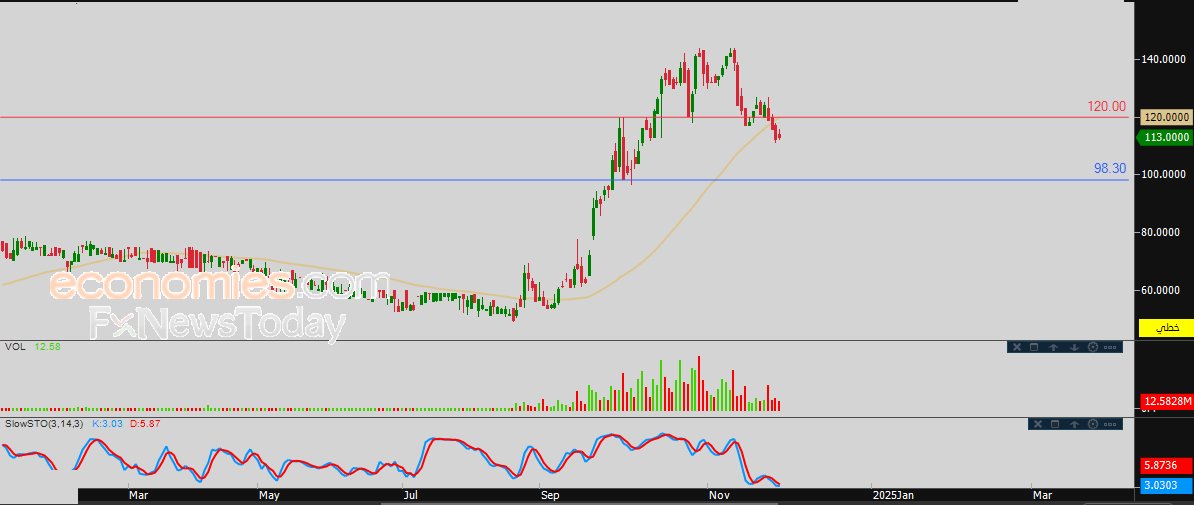The image size is (1194, 505).
Task: Open SlowSTO panel more options dots
Action: tap(1110, 424)
